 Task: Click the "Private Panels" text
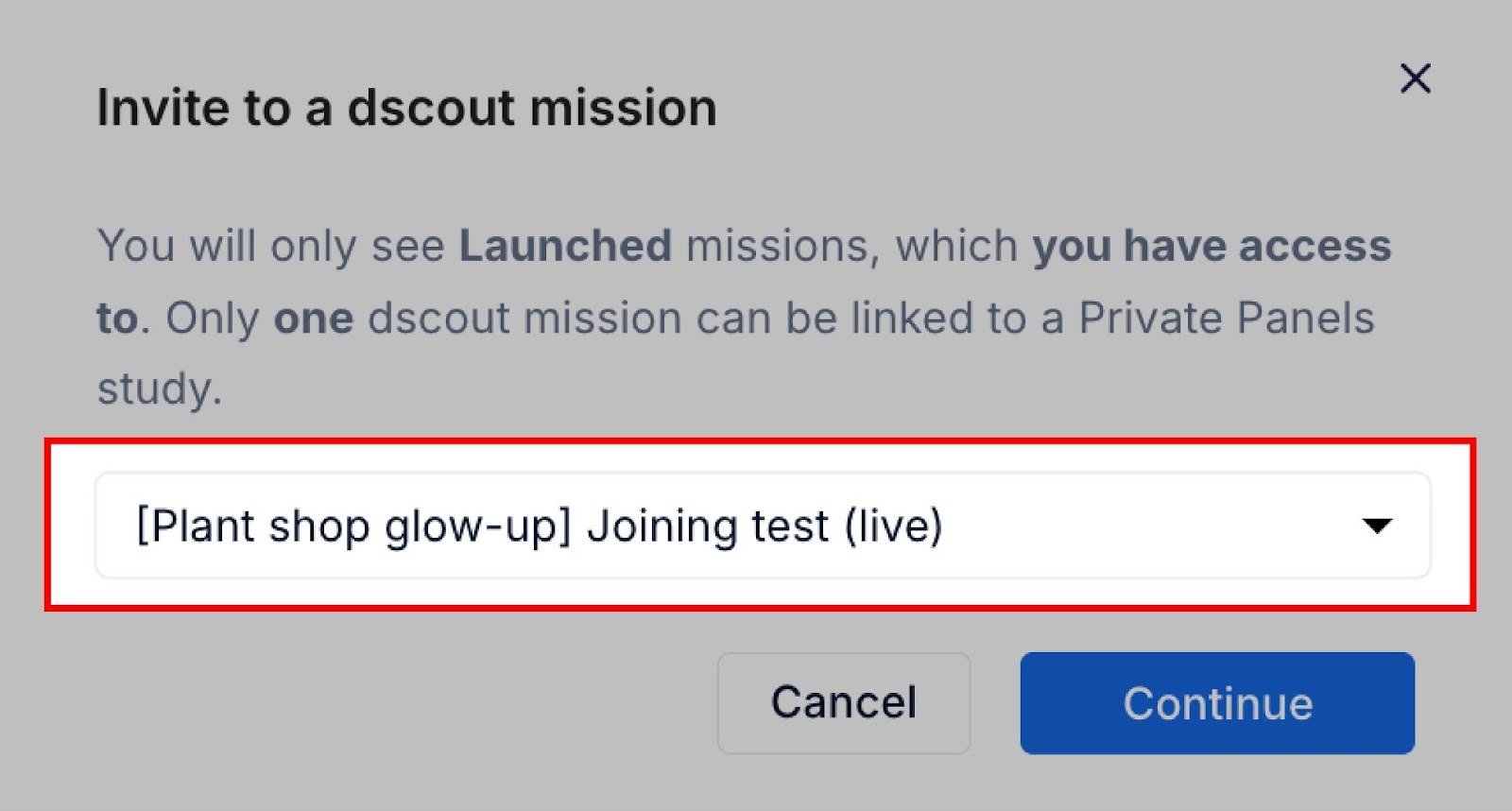click(1226, 319)
